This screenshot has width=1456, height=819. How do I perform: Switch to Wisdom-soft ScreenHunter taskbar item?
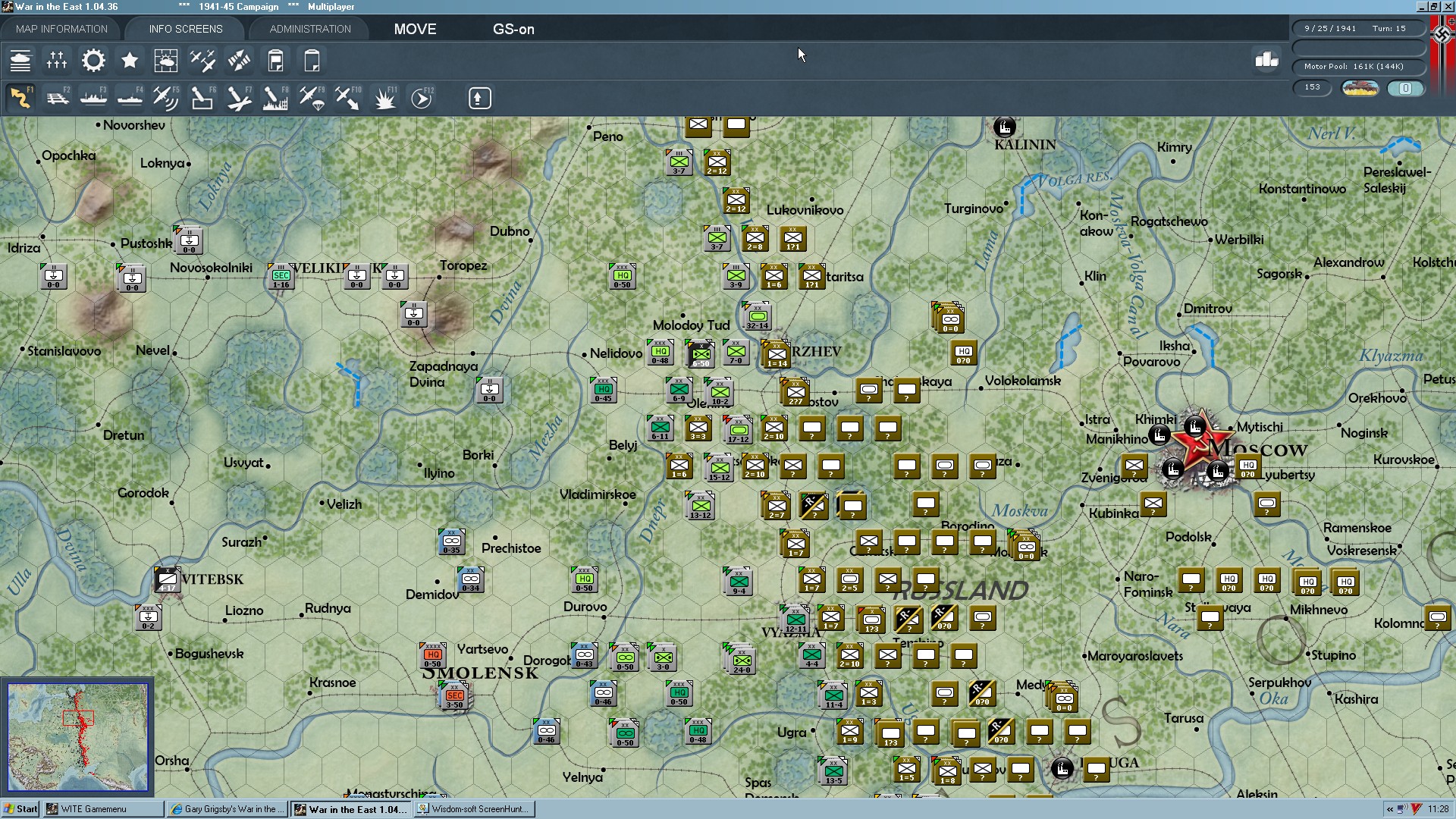[475, 809]
